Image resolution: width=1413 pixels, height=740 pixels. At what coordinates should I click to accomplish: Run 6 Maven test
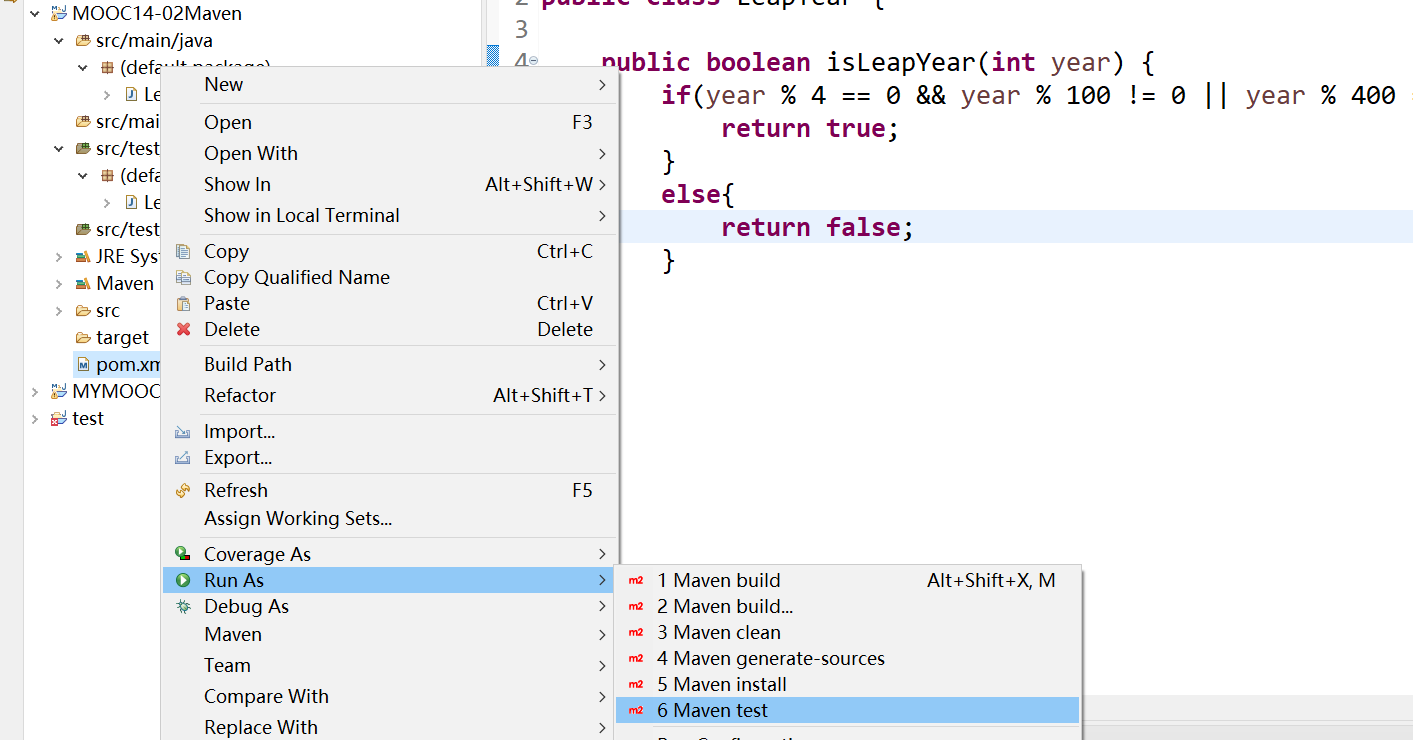tap(848, 711)
